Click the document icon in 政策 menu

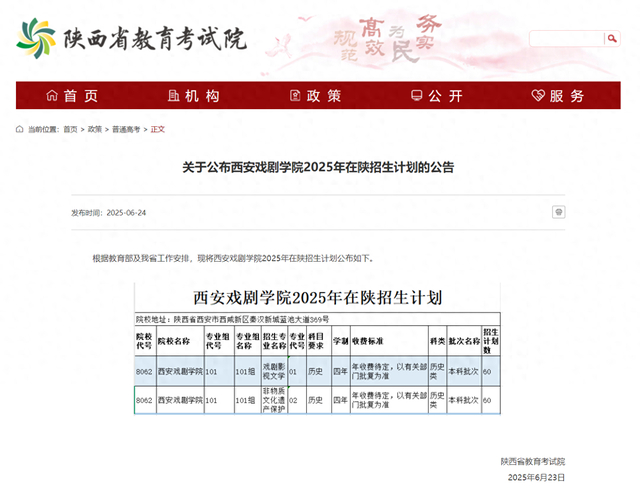[295, 95]
